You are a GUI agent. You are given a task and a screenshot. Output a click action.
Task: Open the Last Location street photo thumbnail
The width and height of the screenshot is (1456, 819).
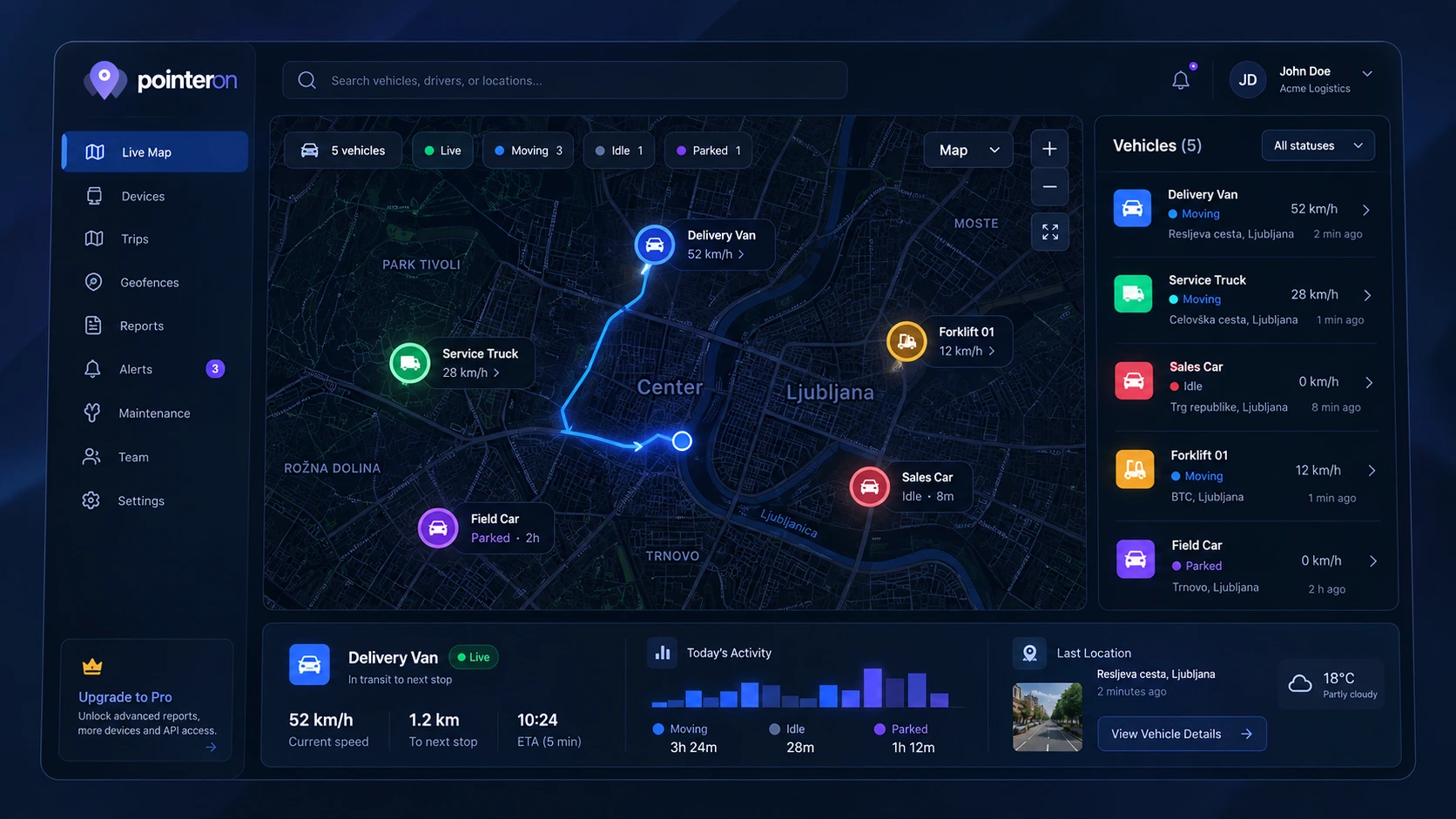coord(1047,717)
